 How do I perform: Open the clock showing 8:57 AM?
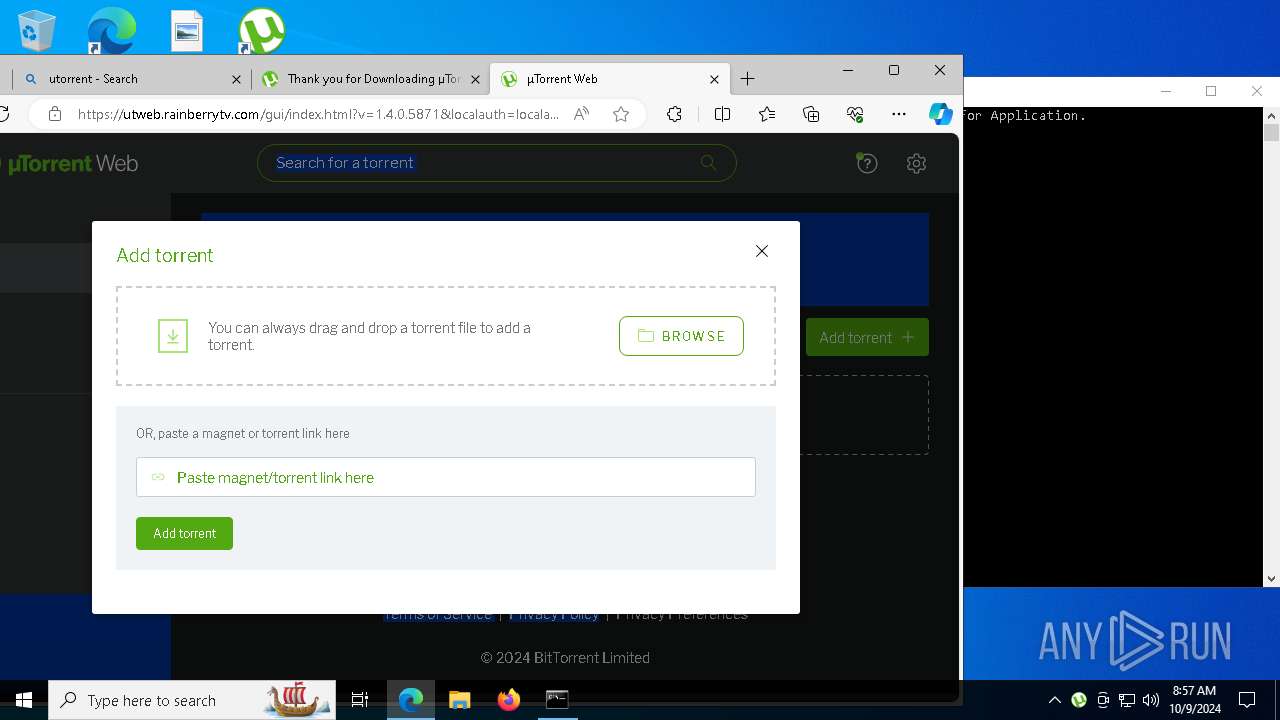coord(1194,700)
